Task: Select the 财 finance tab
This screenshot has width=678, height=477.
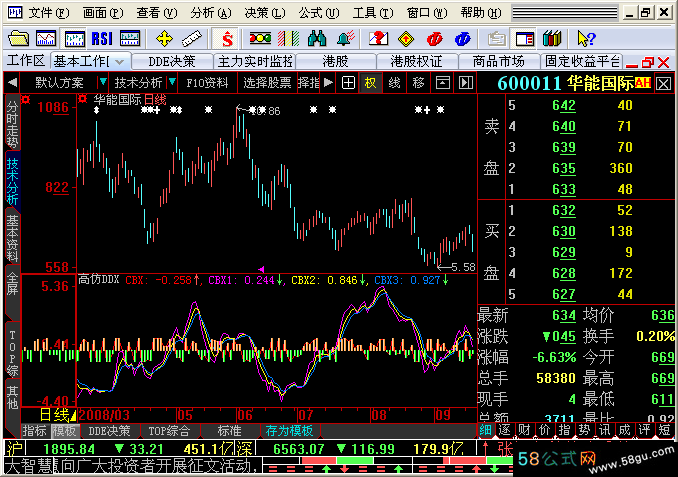Action: pos(524,430)
